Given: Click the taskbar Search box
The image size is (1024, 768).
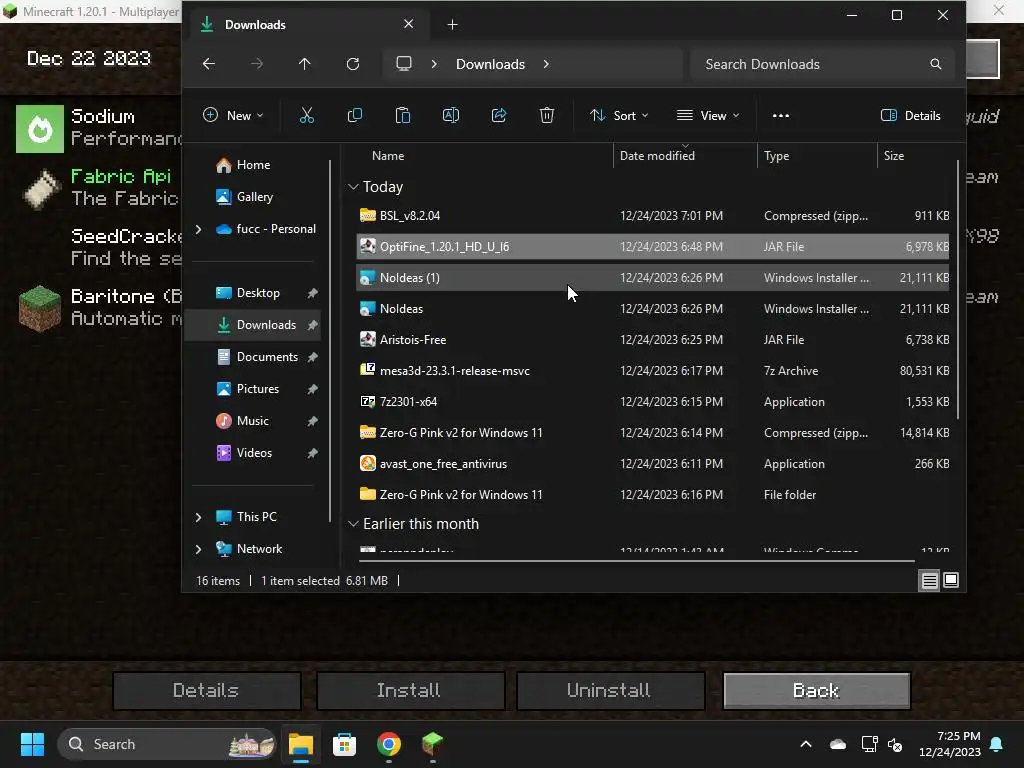Looking at the screenshot, I should tap(167, 744).
